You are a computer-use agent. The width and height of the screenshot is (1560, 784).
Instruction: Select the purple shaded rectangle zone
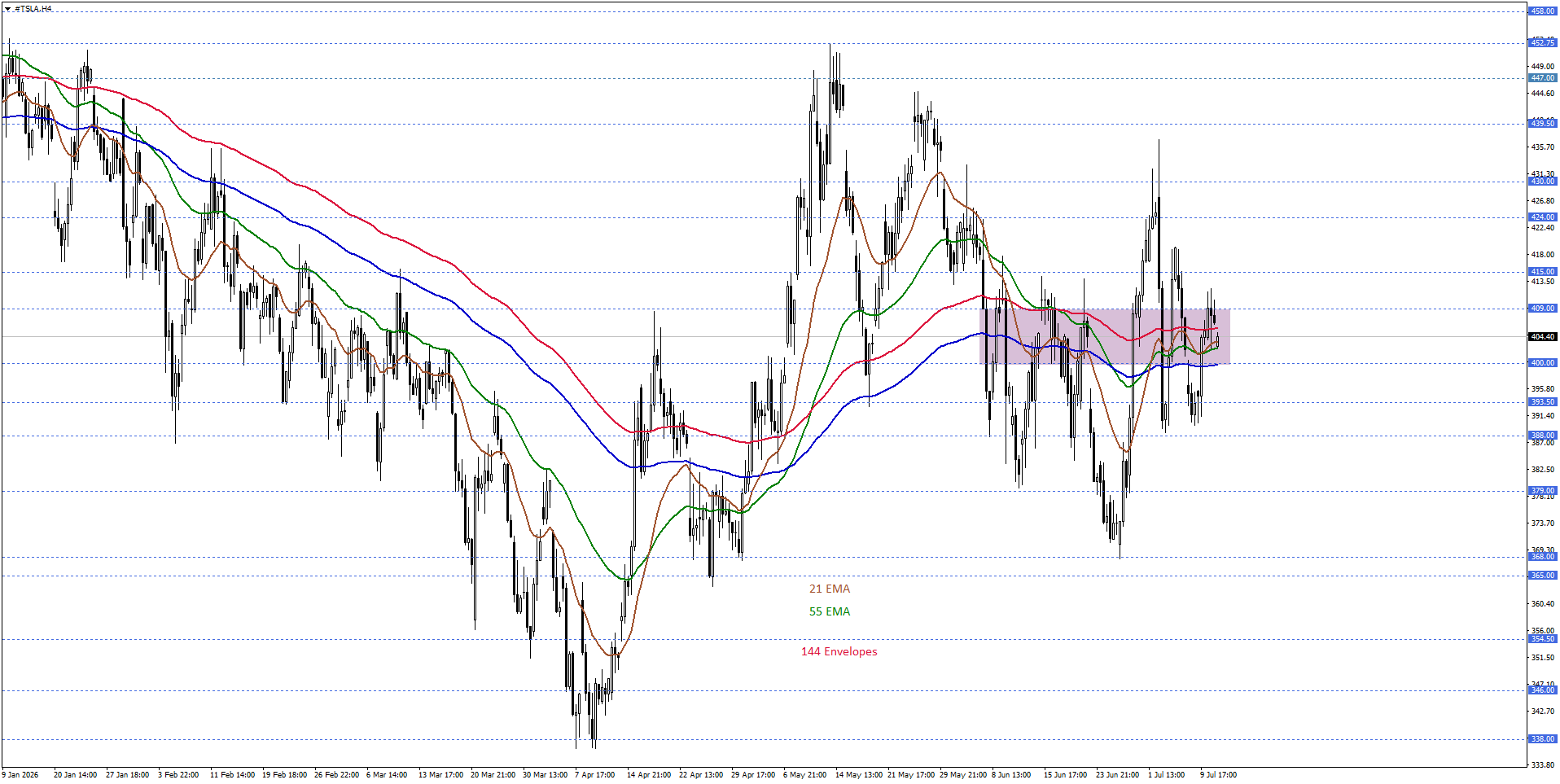coord(1105,336)
